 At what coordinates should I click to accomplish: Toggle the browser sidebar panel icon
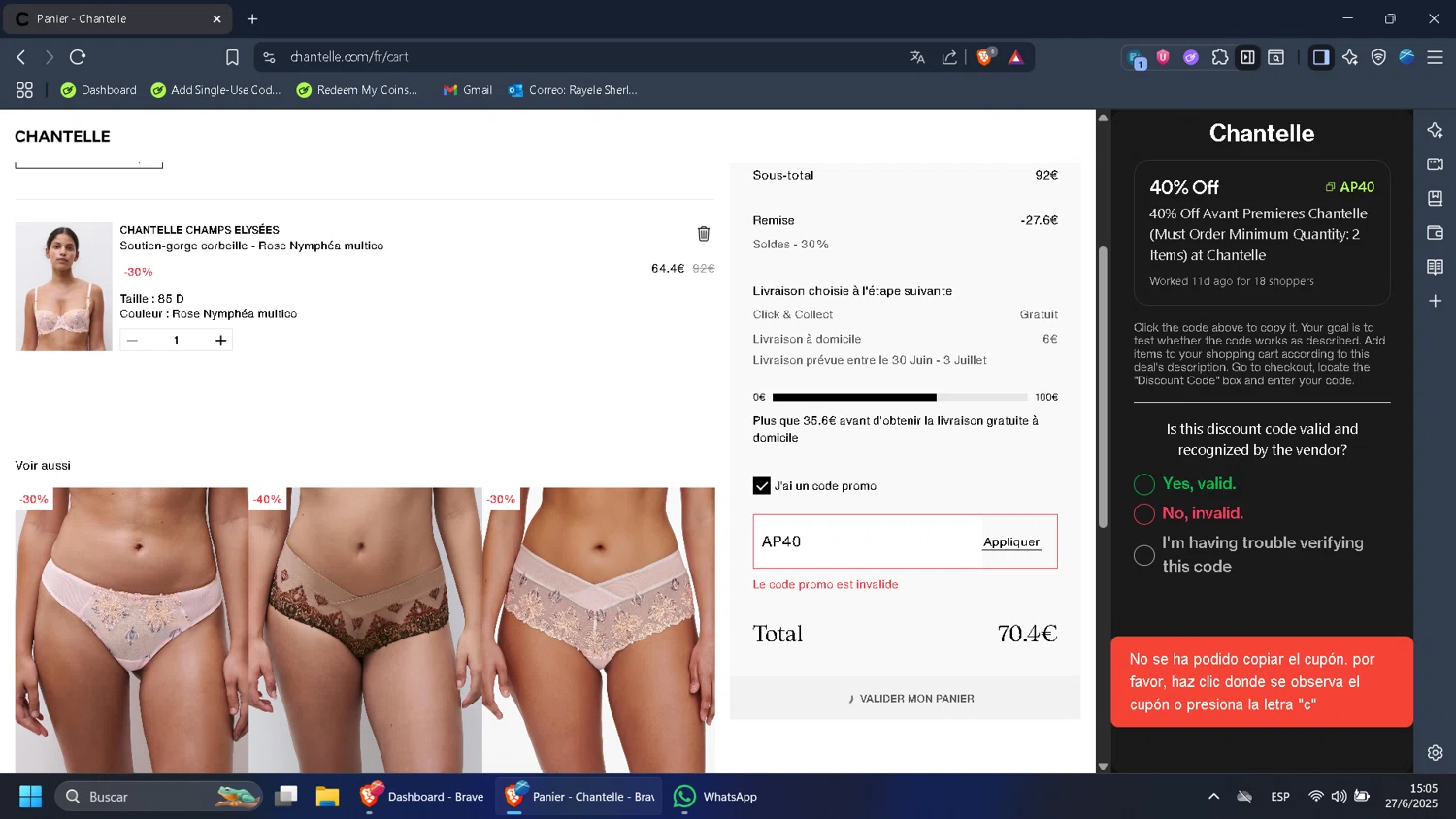click(1321, 57)
